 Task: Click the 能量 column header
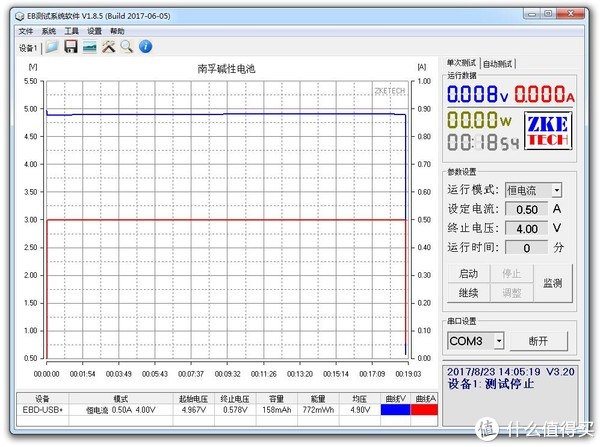point(318,399)
